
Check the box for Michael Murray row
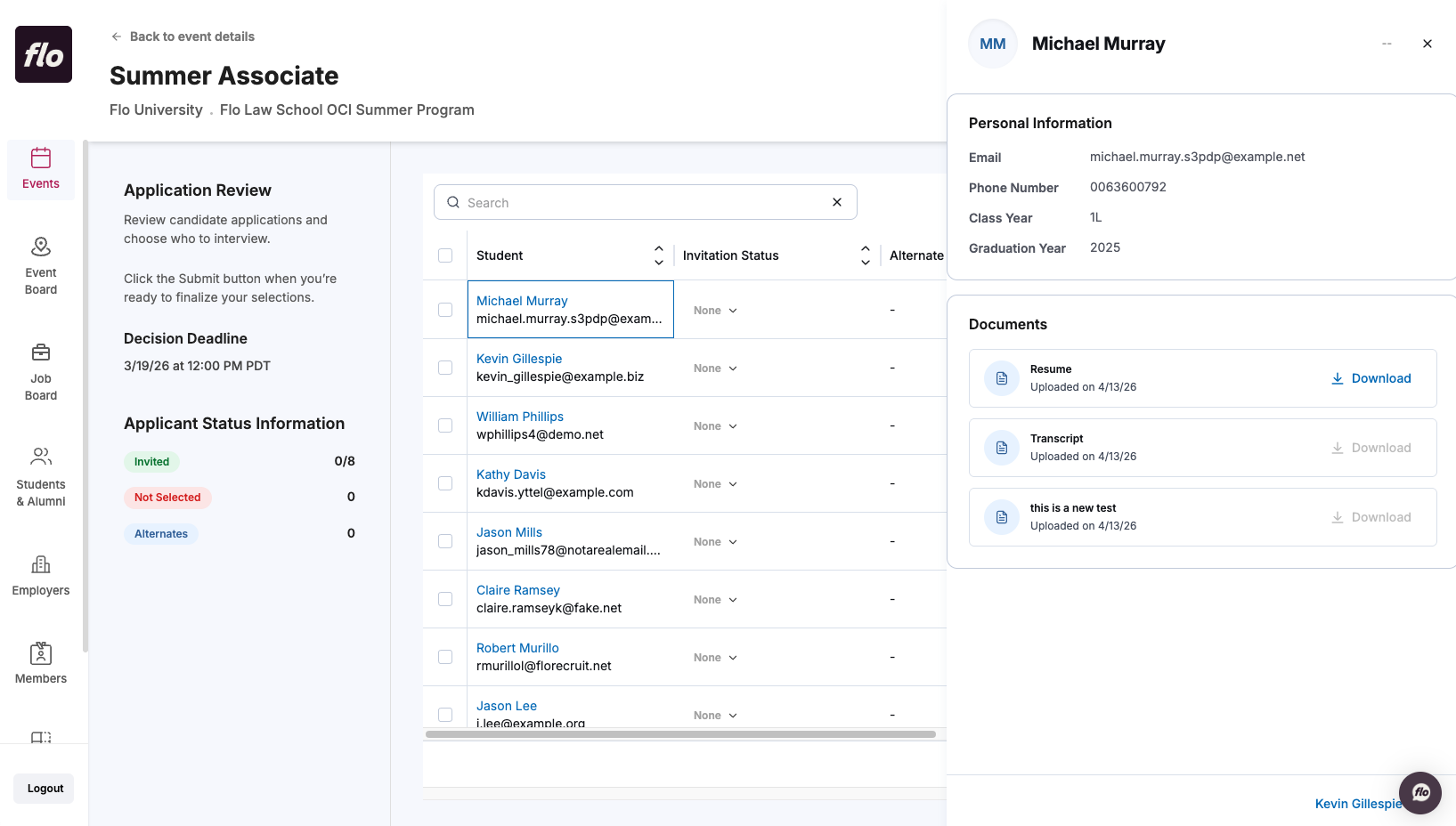coord(445,310)
